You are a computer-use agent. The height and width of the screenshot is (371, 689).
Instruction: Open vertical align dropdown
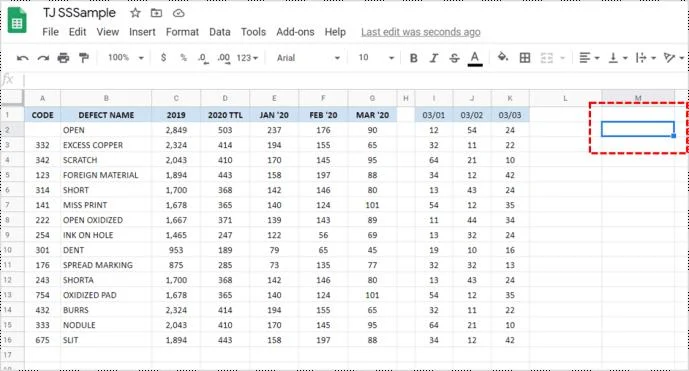pos(617,58)
